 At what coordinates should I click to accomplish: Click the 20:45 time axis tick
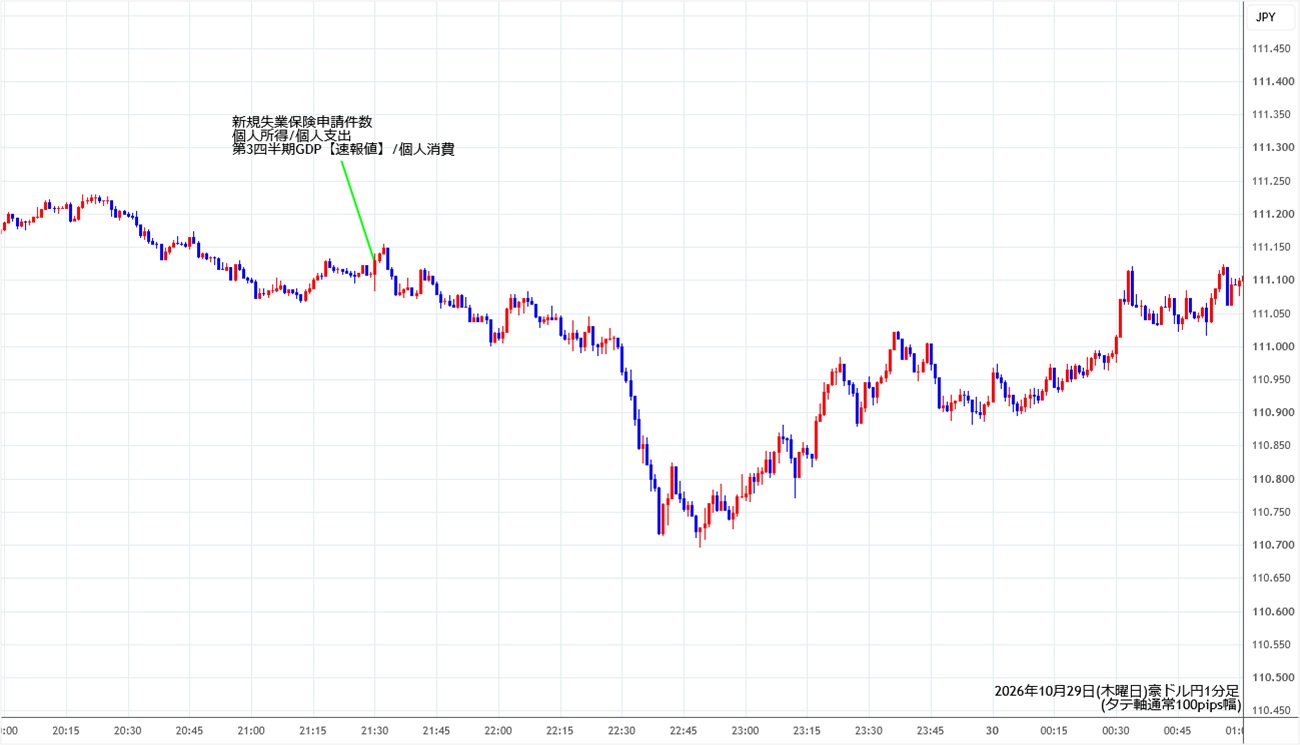(190, 731)
